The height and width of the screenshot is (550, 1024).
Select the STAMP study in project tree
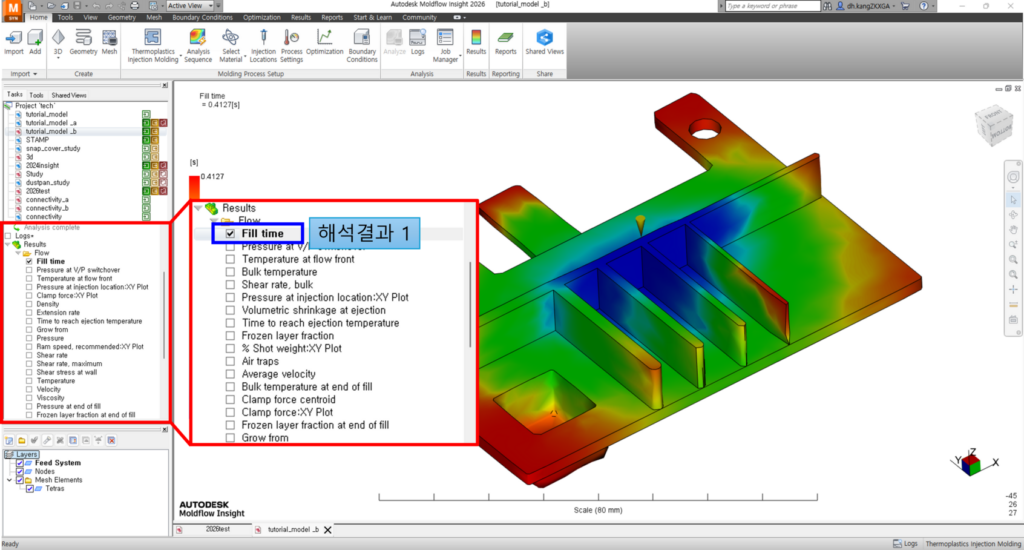tap(37, 140)
